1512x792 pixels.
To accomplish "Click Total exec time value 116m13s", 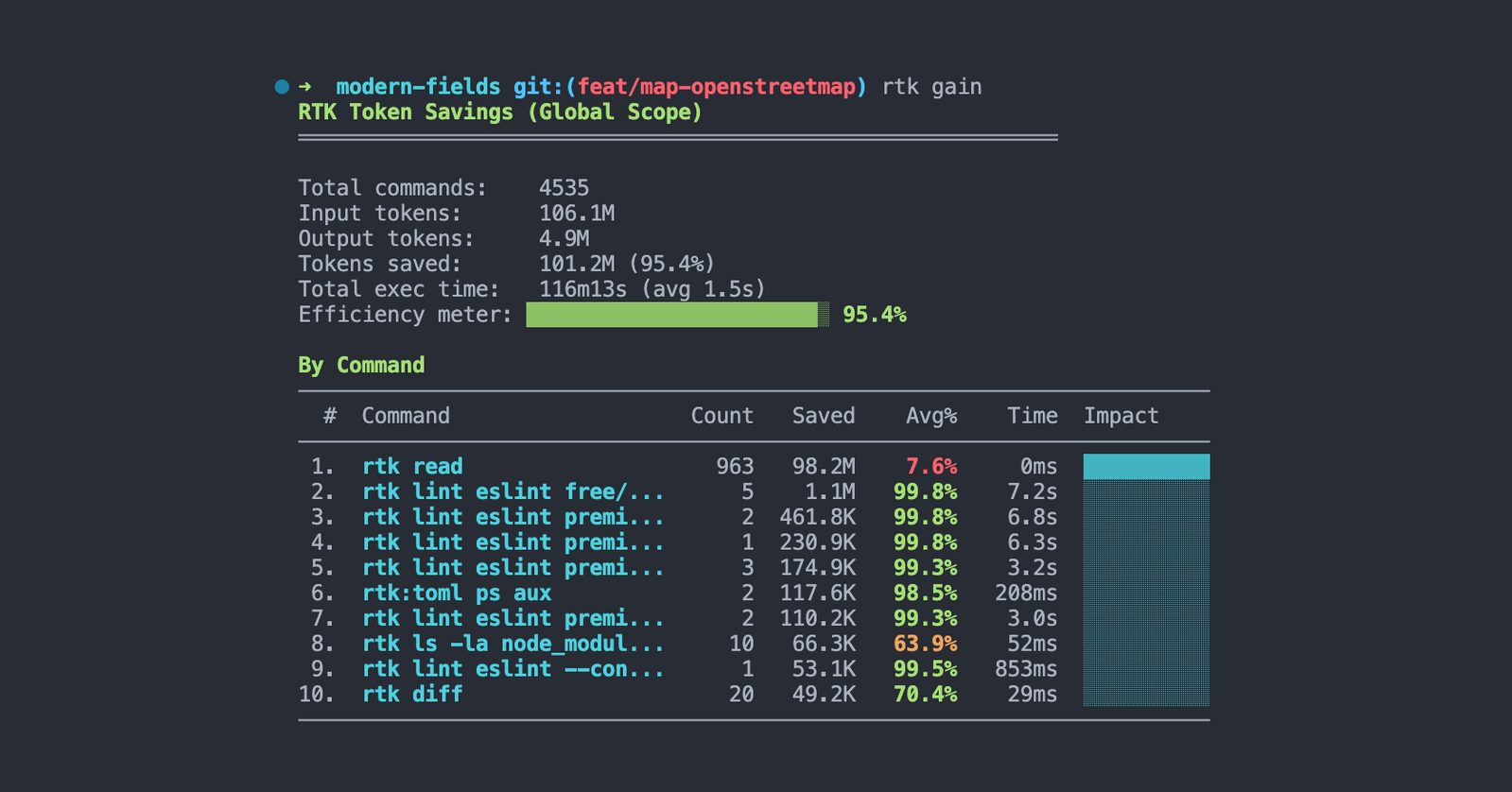I will [582, 289].
